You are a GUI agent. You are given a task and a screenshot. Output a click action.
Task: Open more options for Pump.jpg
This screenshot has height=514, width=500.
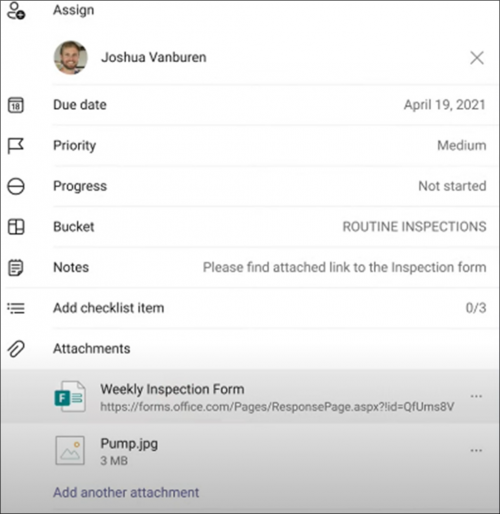(x=476, y=451)
